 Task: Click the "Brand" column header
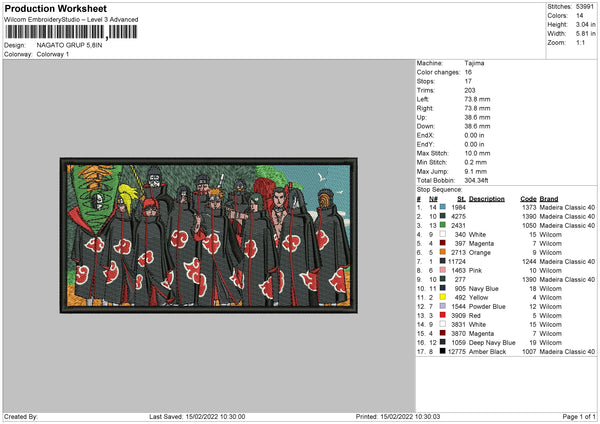pyautogui.click(x=549, y=199)
